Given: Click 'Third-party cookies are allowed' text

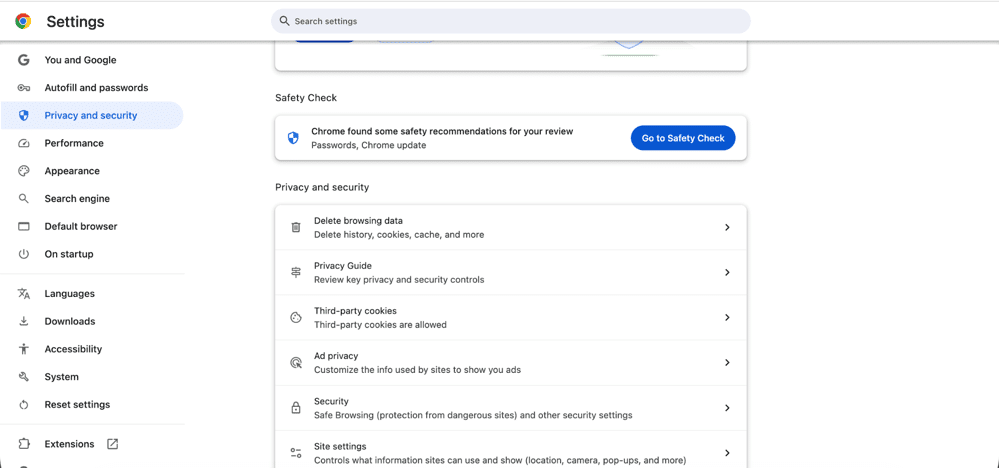Looking at the screenshot, I should [x=380, y=325].
